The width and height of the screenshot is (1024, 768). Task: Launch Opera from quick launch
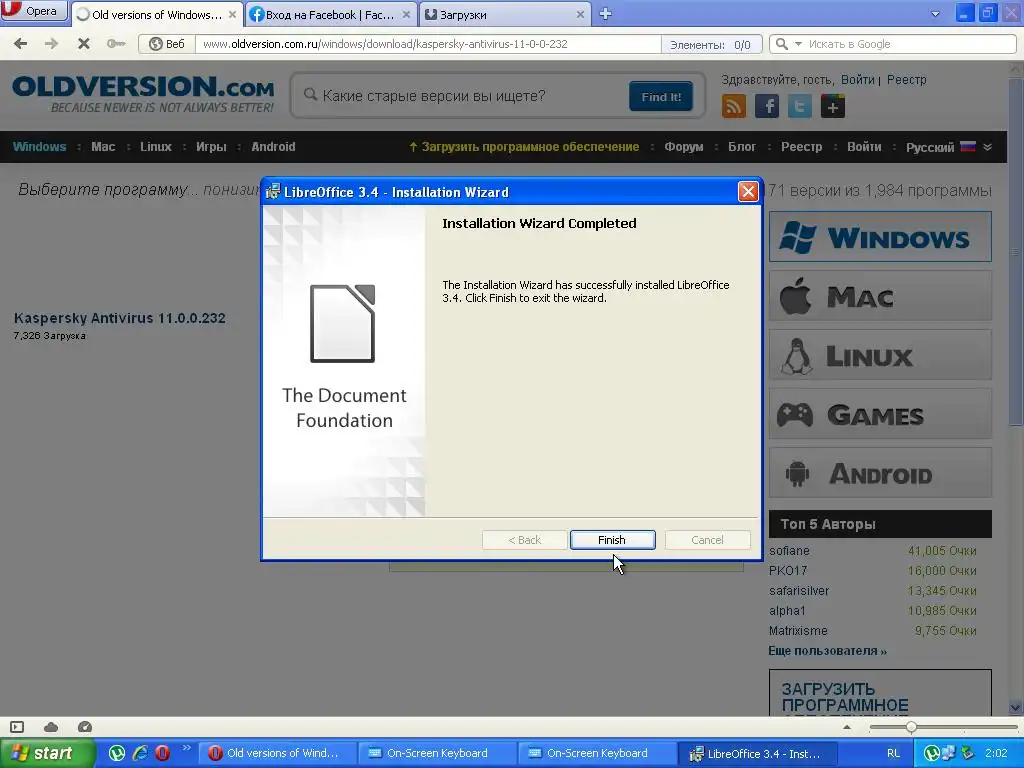point(162,753)
